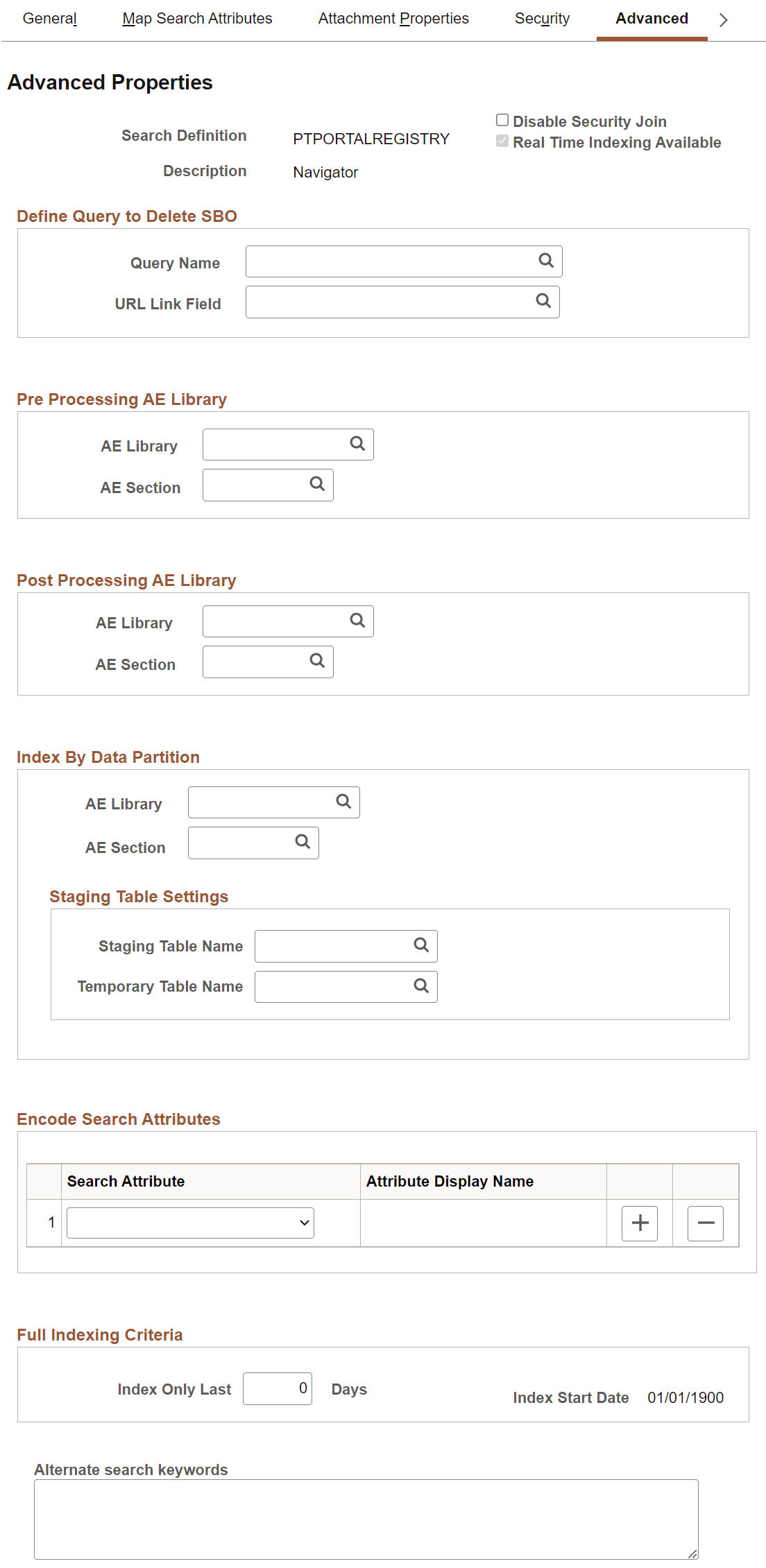Open the Search Attribute dropdown
Screen dimensions: 766x1568
pos(189,1223)
